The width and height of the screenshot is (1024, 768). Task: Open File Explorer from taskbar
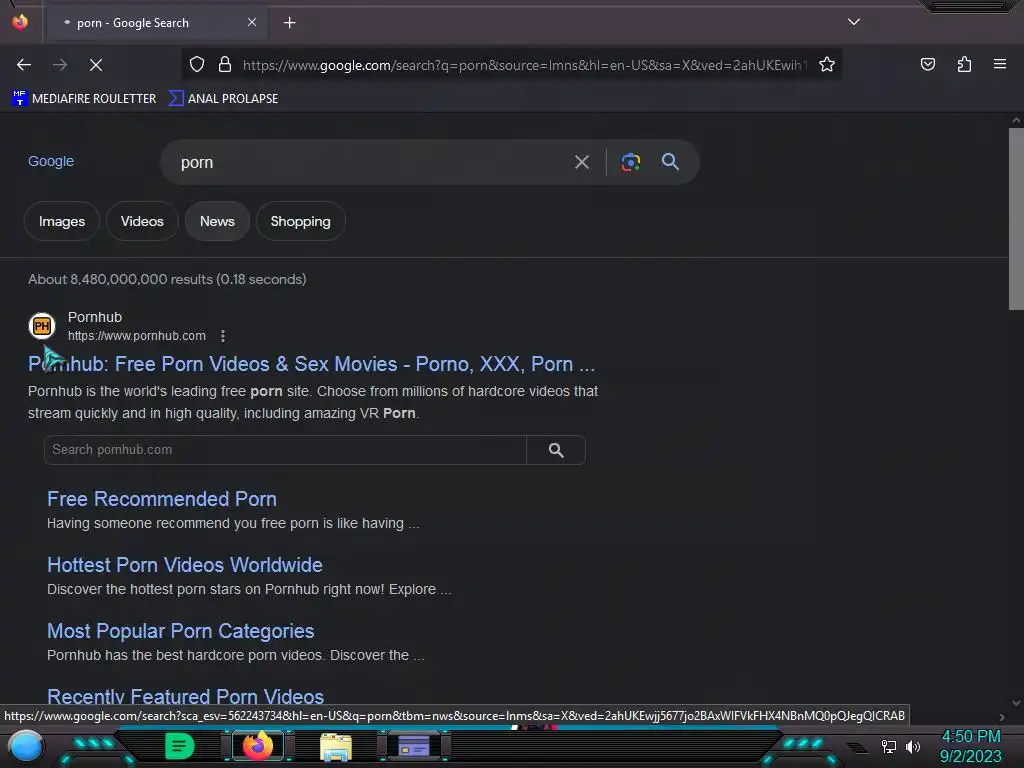(x=336, y=747)
